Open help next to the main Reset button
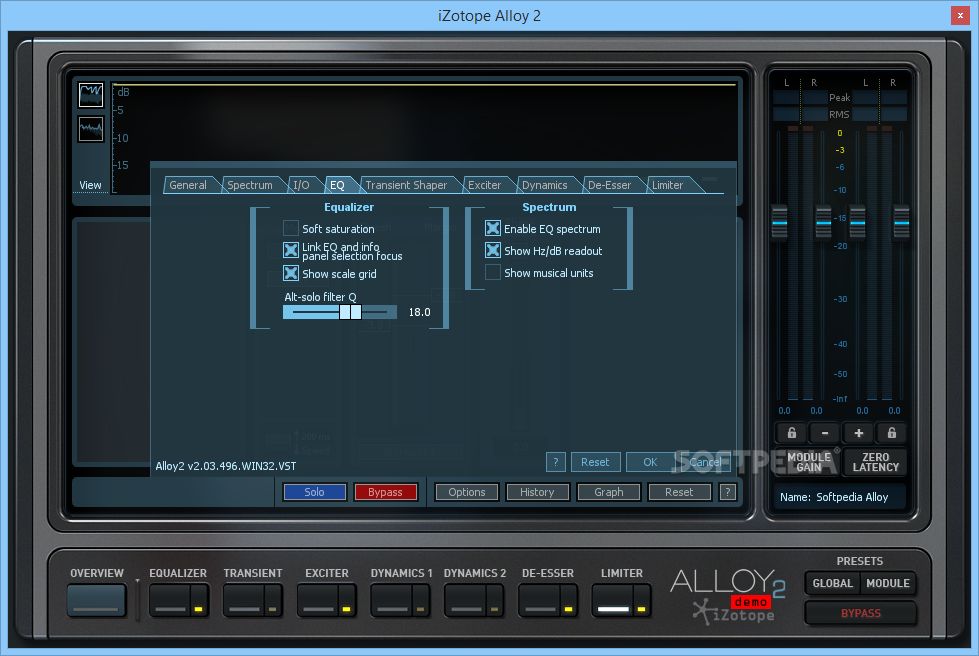This screenshot has height=656, width=979. click(x=727, y=492)
